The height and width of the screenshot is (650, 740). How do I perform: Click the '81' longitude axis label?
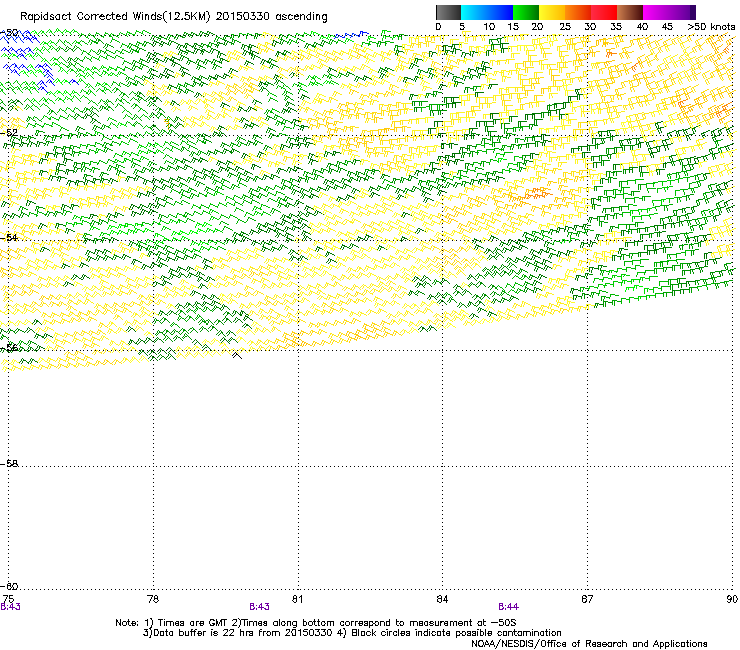tap(297, 599)
